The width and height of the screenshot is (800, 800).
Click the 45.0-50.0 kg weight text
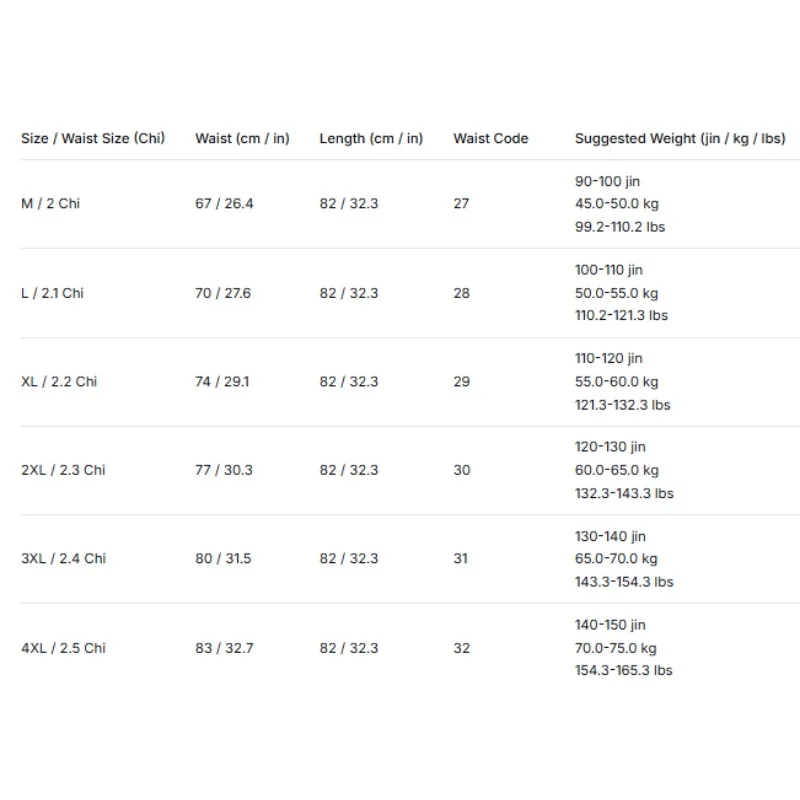pyautogui.click(x=617, y=204)
